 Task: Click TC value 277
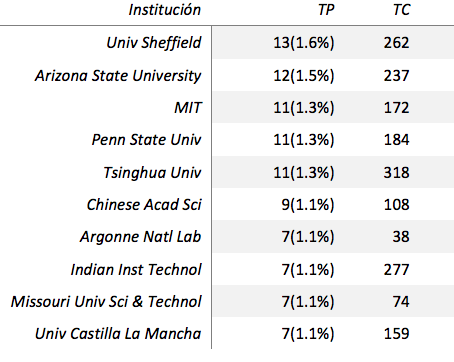click(396, 269)
